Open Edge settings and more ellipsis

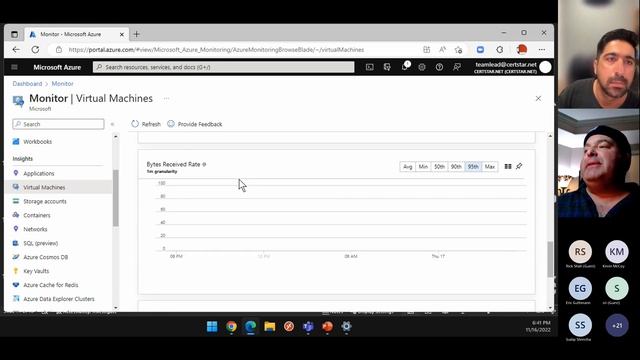[x=542, y=50]
